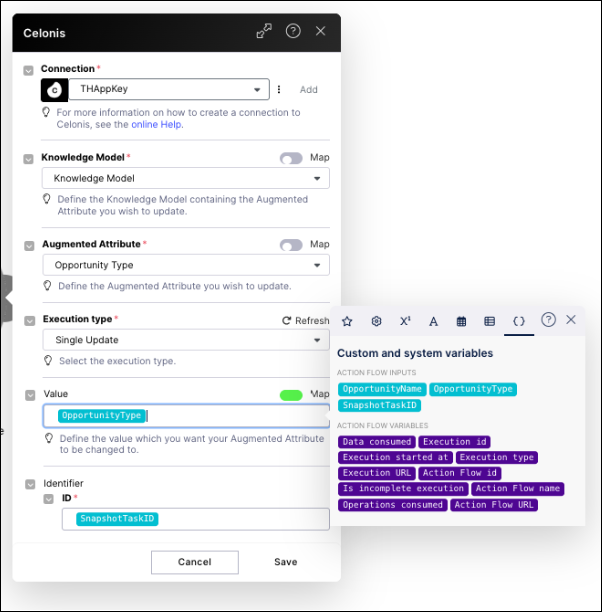602x612 pixels.
Task: Open the THAppKey connection dropdown
Action: 169,89
